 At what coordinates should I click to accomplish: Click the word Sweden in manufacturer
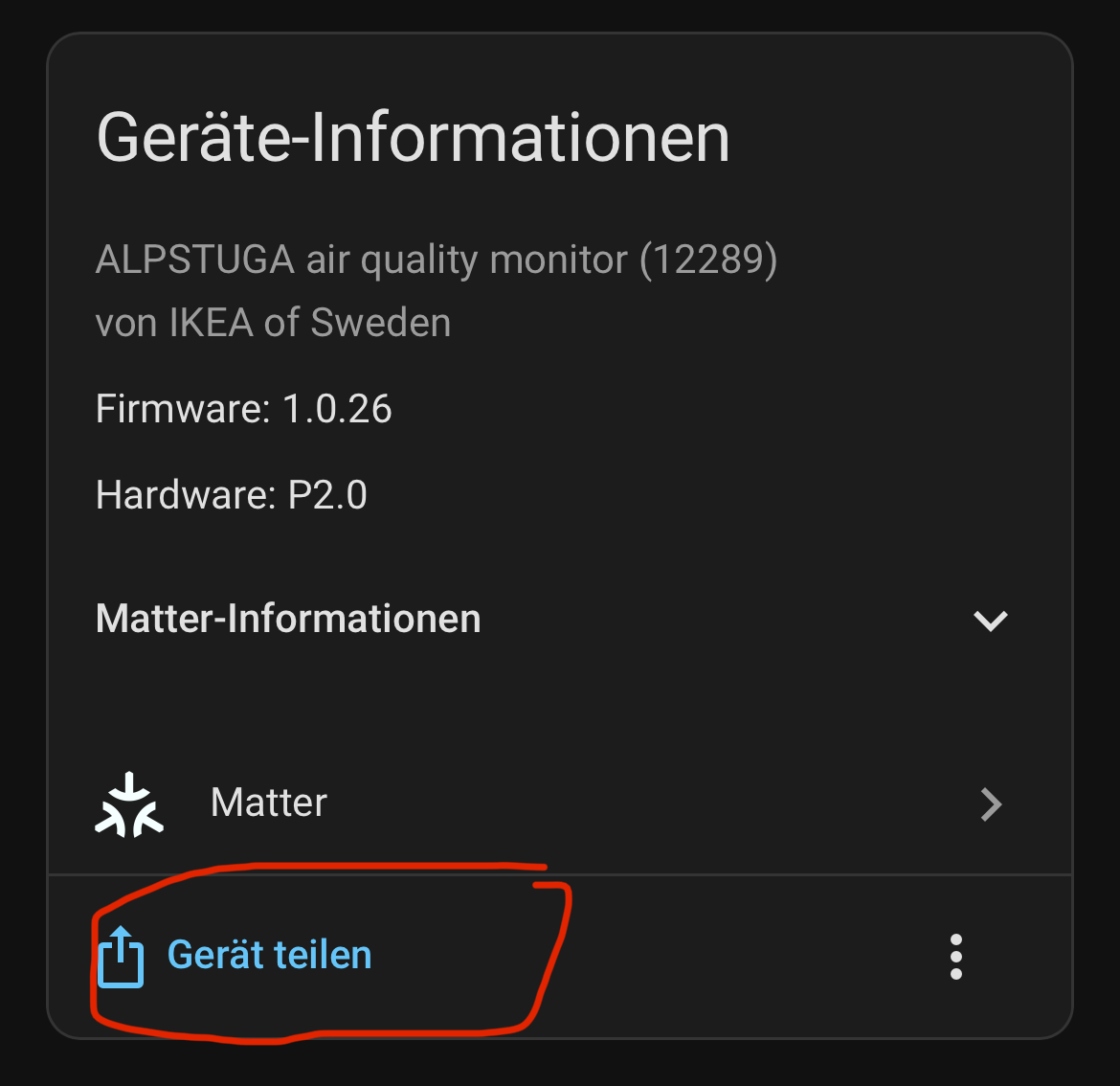[x=381, y=323]
